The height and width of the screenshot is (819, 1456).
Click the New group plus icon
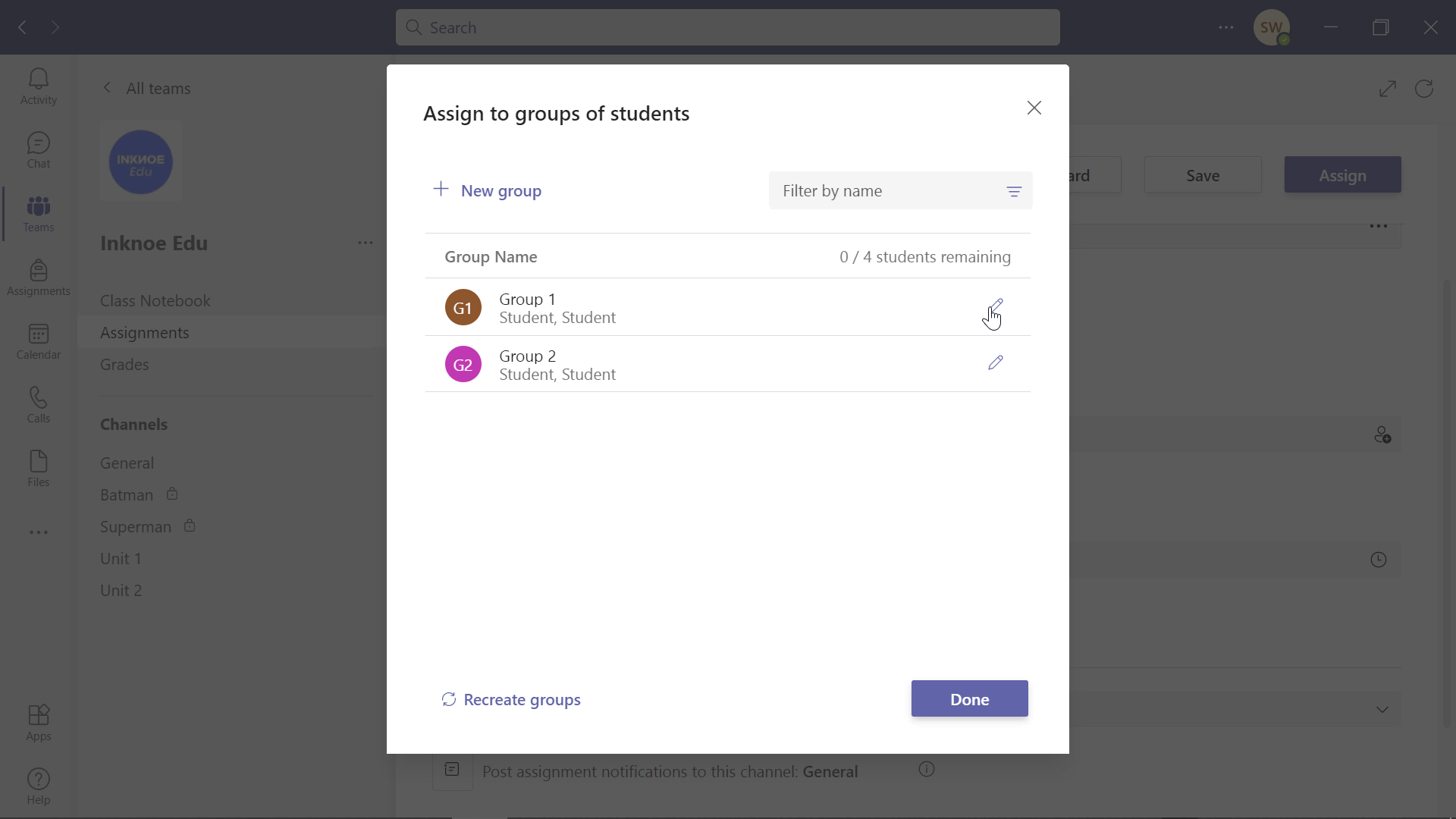441,190
